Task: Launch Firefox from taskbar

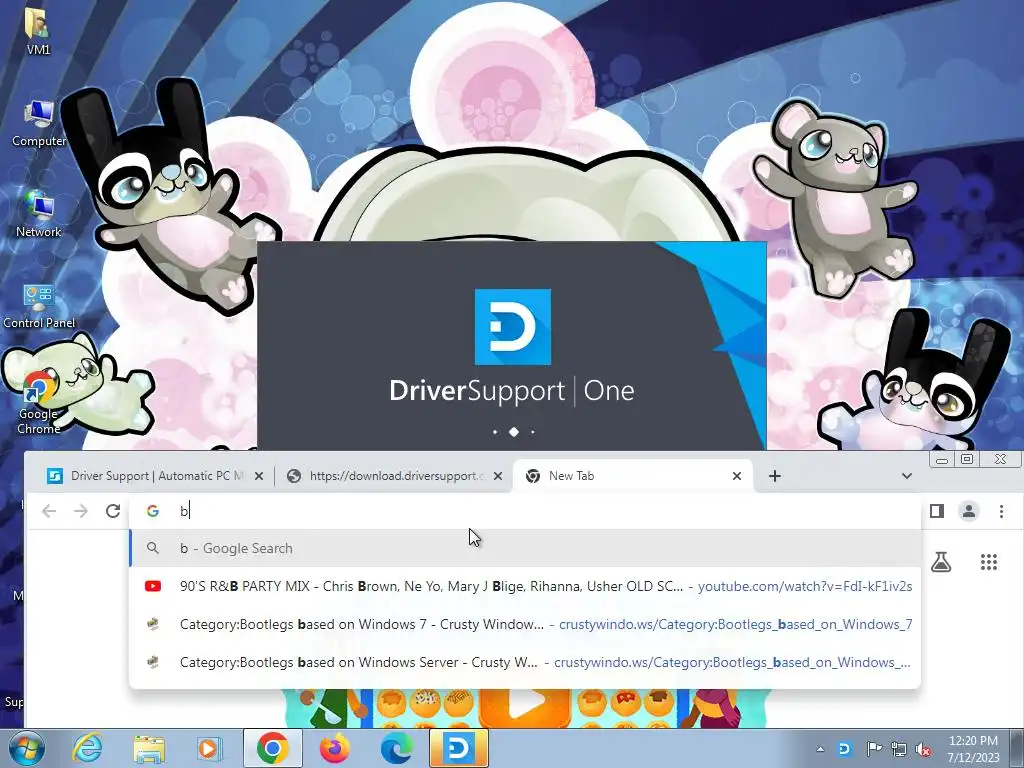Action: pyautogui.click(x=334, y=748)
